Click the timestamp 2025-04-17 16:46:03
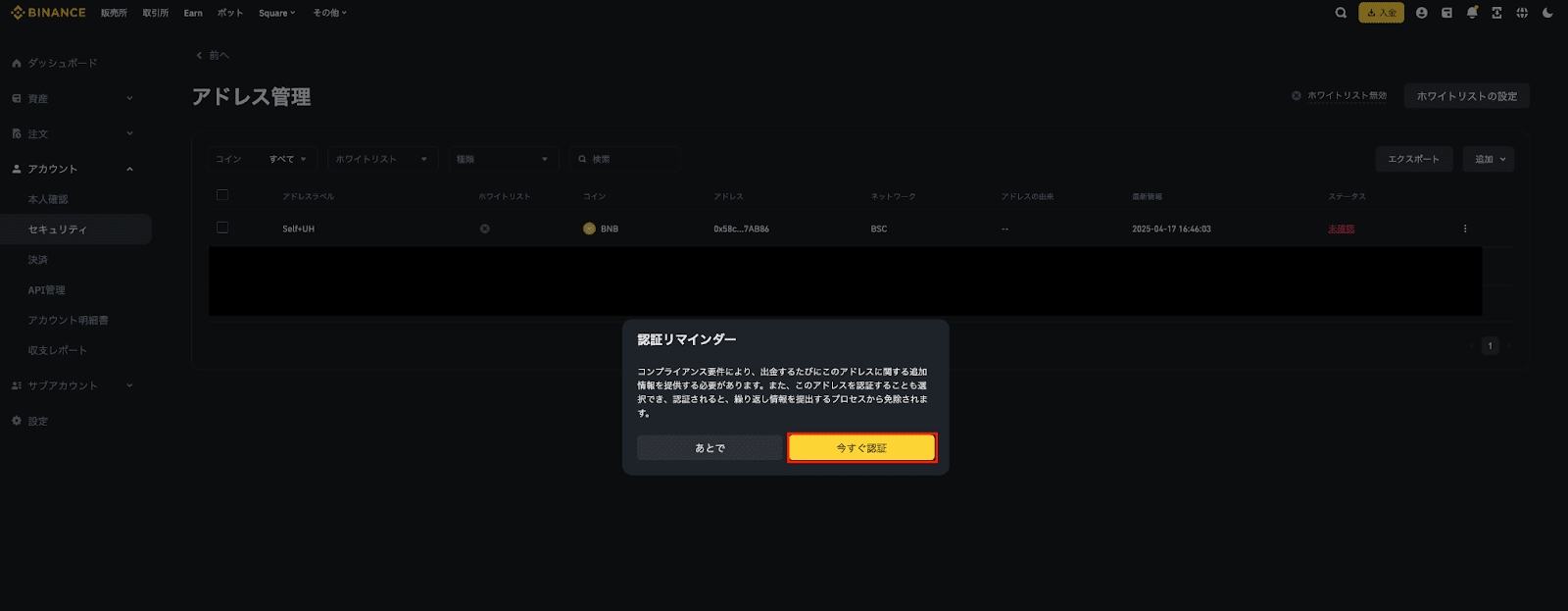Viewport: 1568px width, 611px height. [x=1171, y=229]
